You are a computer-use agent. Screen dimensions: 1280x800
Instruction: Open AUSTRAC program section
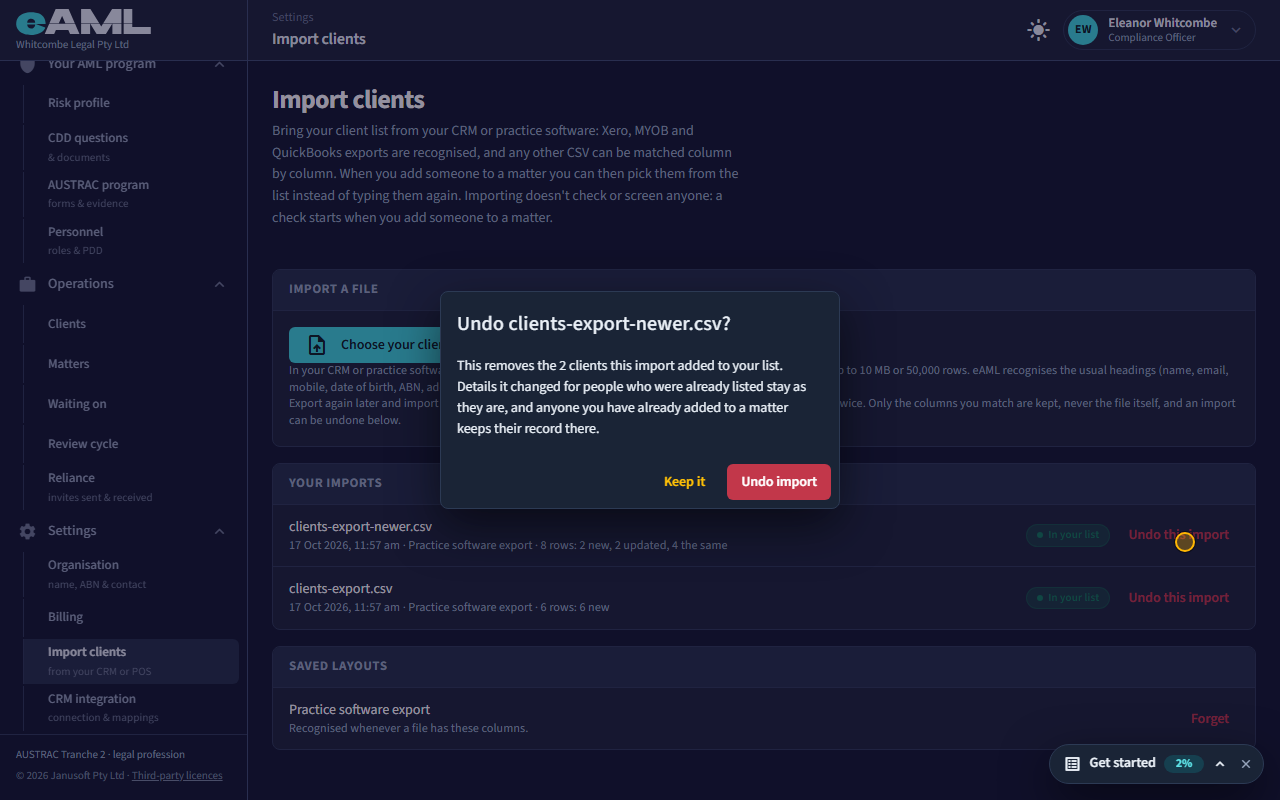[131, 193]
